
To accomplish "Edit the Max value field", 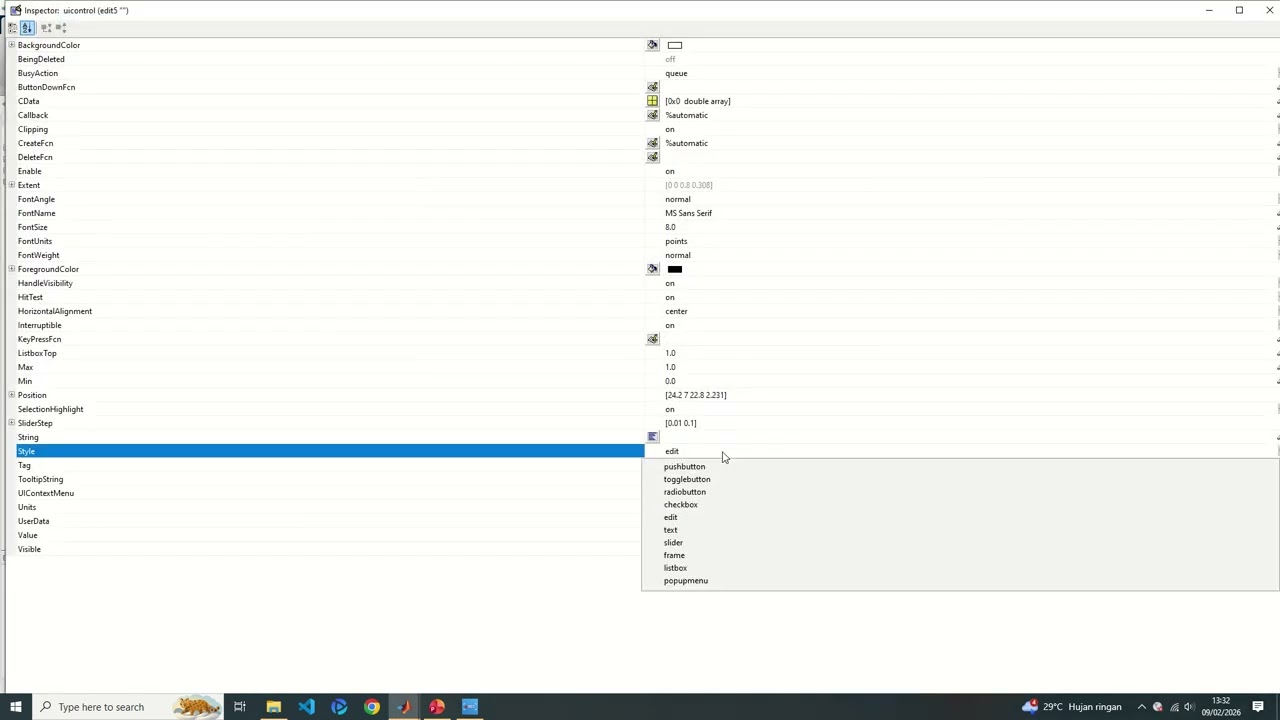I will tap(970, 367).
